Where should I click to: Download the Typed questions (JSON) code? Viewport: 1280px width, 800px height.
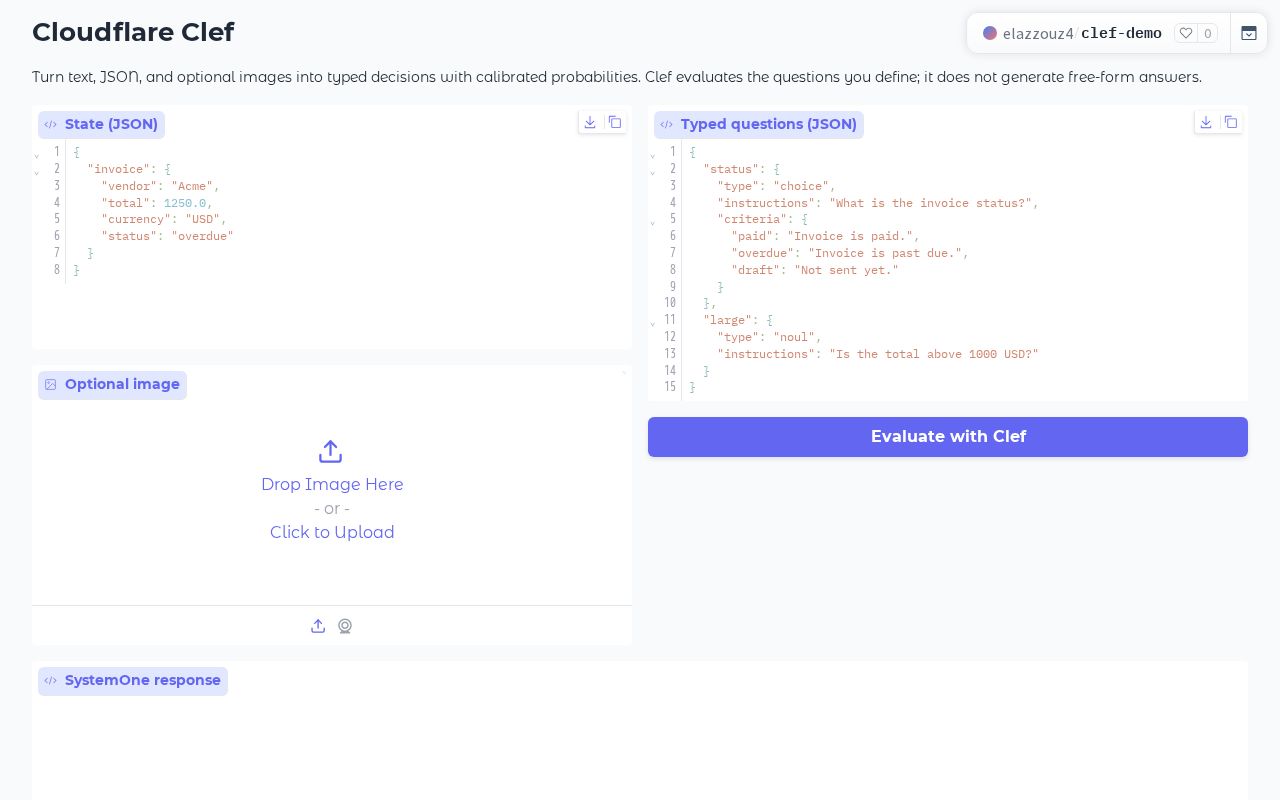click(x=1206, y=122)
